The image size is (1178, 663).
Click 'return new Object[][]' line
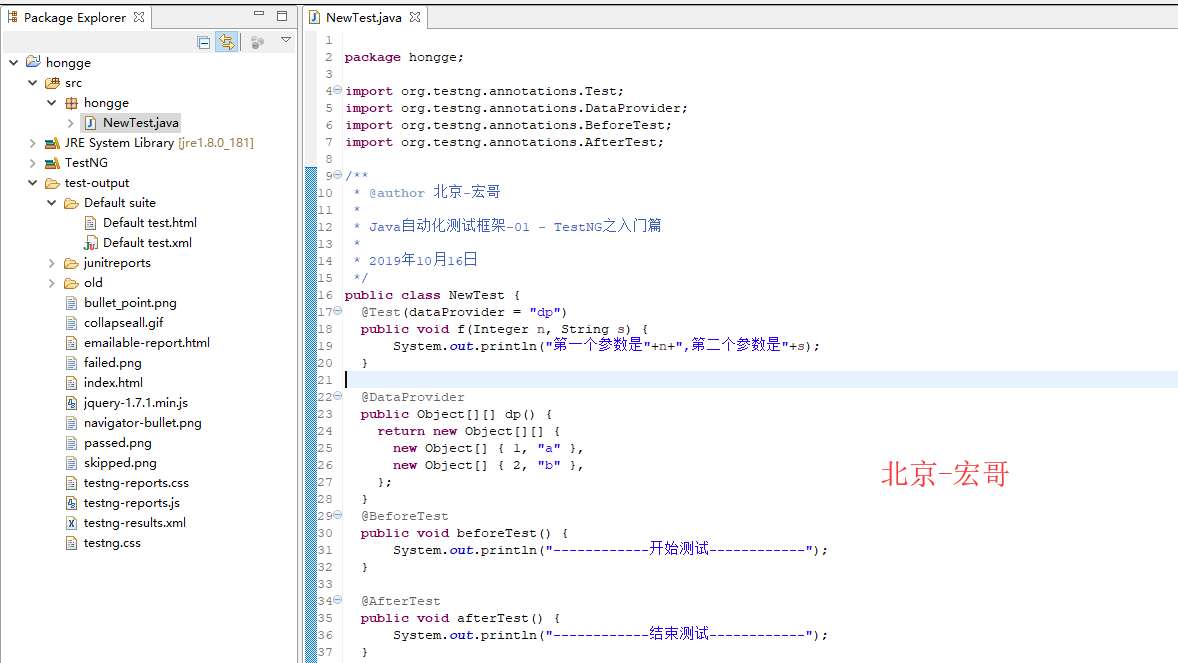point(469,431)
